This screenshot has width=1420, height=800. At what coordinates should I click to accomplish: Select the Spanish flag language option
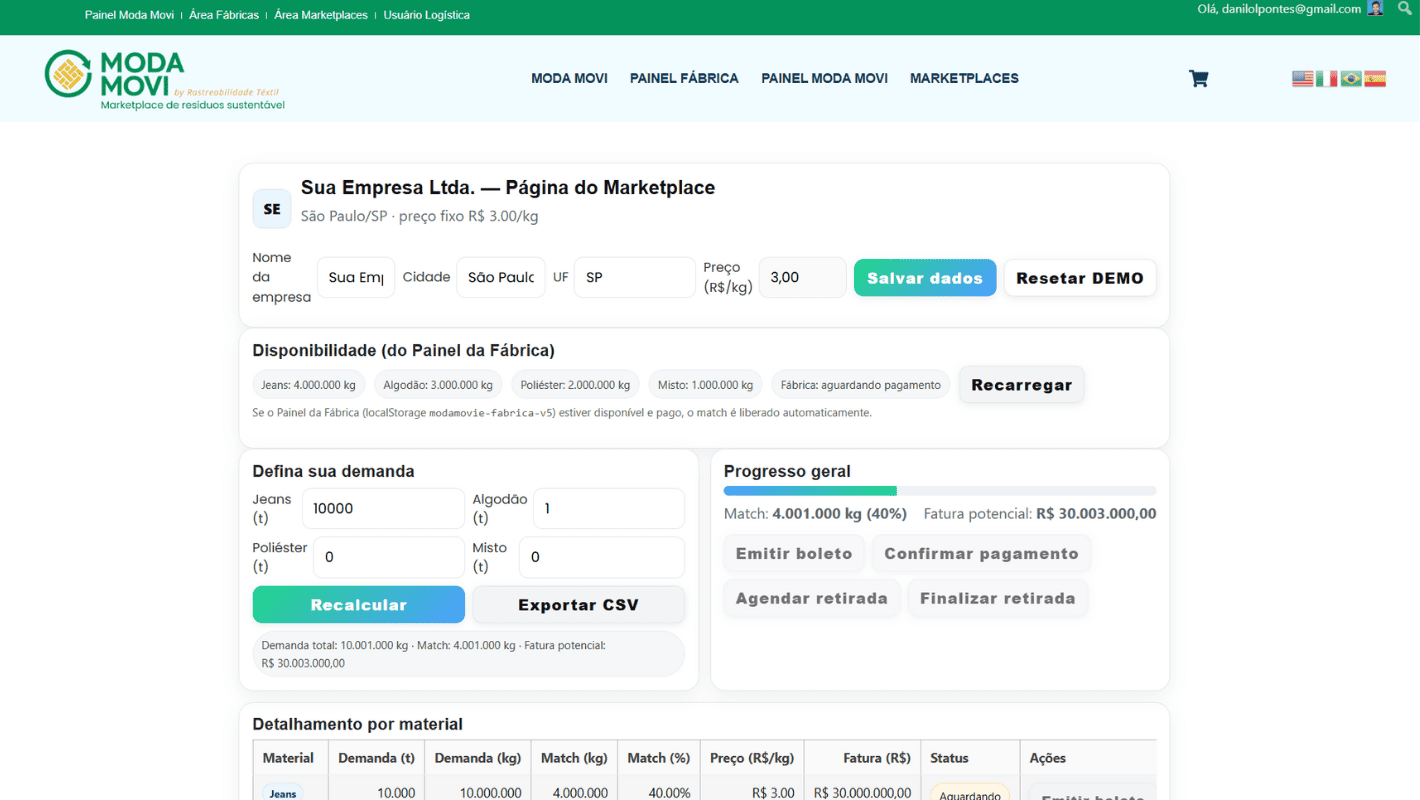1375,77
